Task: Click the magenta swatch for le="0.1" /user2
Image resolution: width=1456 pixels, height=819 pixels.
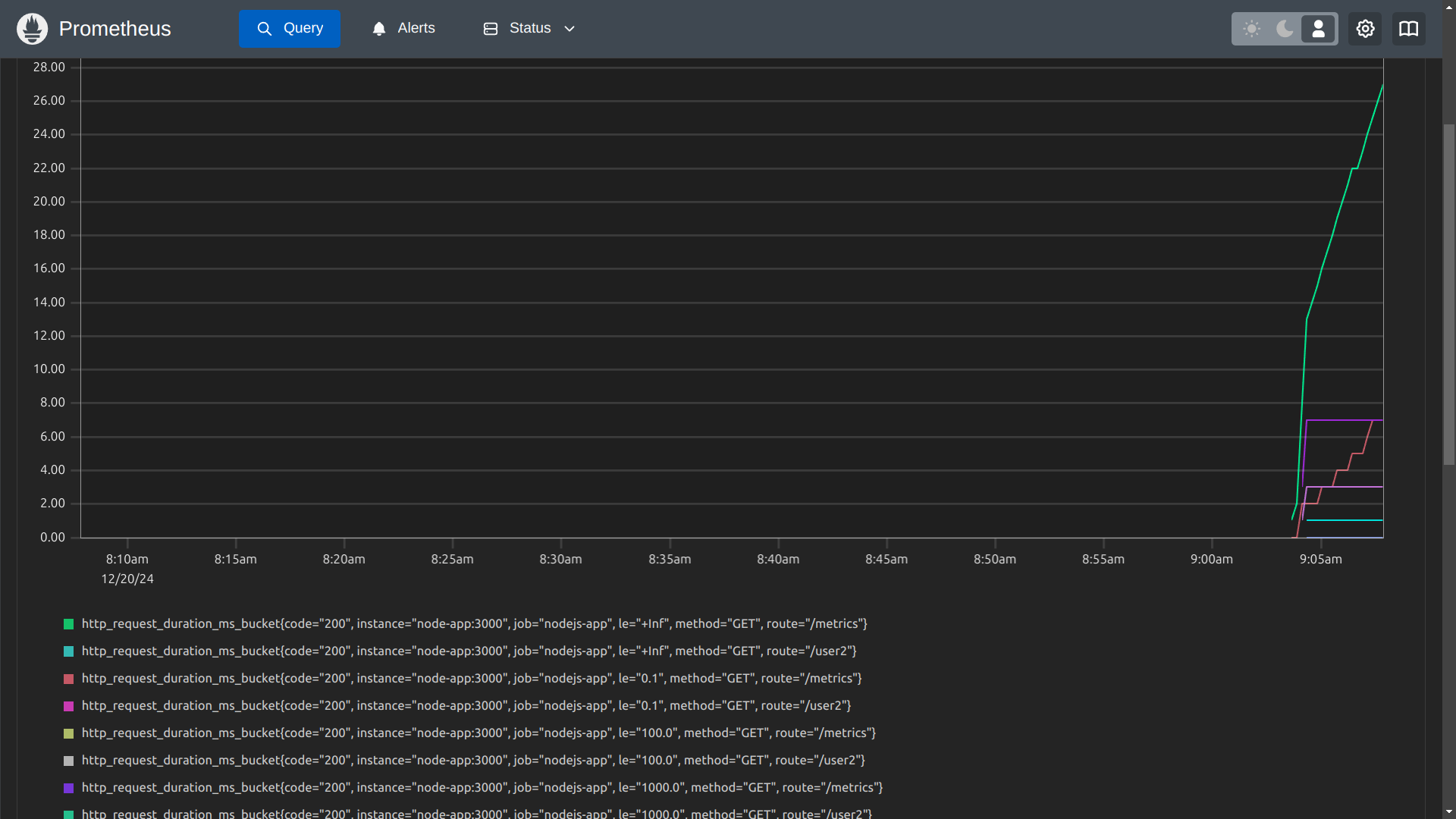Action: 69,706
